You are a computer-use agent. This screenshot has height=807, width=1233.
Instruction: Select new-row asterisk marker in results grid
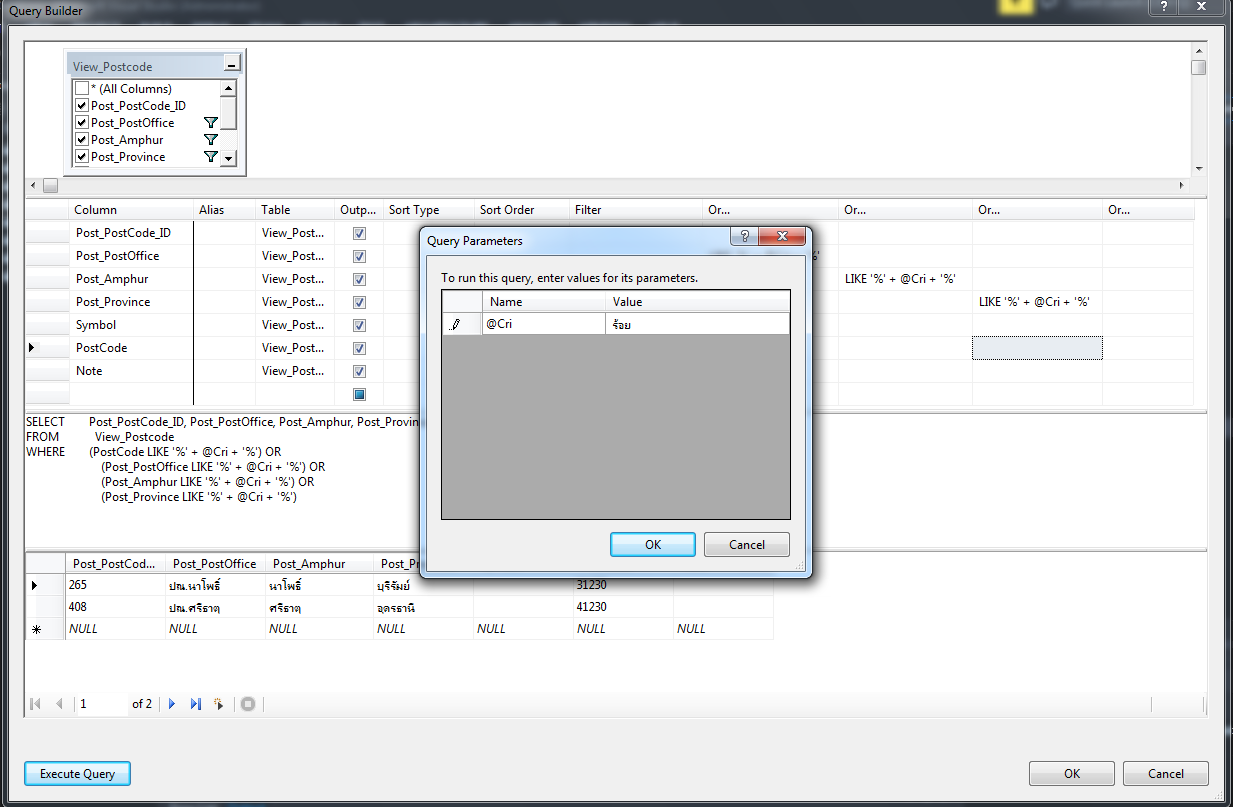[x=36, y=629]
